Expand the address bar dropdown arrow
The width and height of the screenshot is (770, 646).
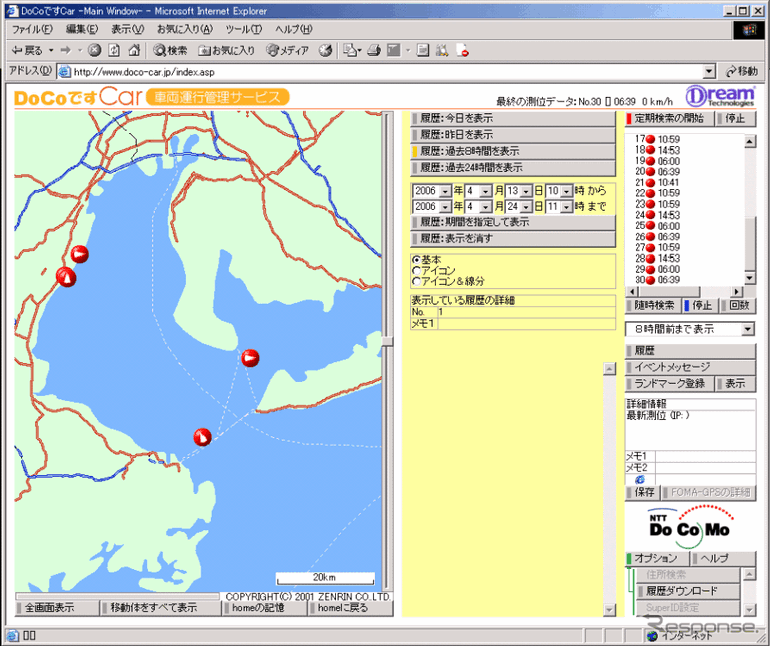(x=709, y=72)
